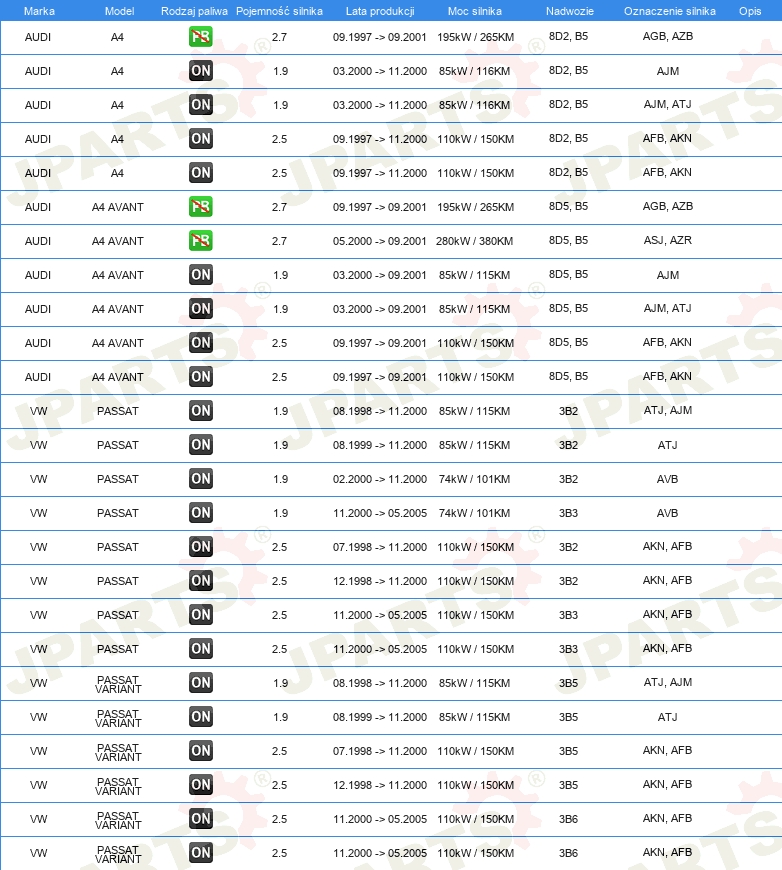Click 'VW' in the PASSAT 02.2000 row

tap(38, 479)
